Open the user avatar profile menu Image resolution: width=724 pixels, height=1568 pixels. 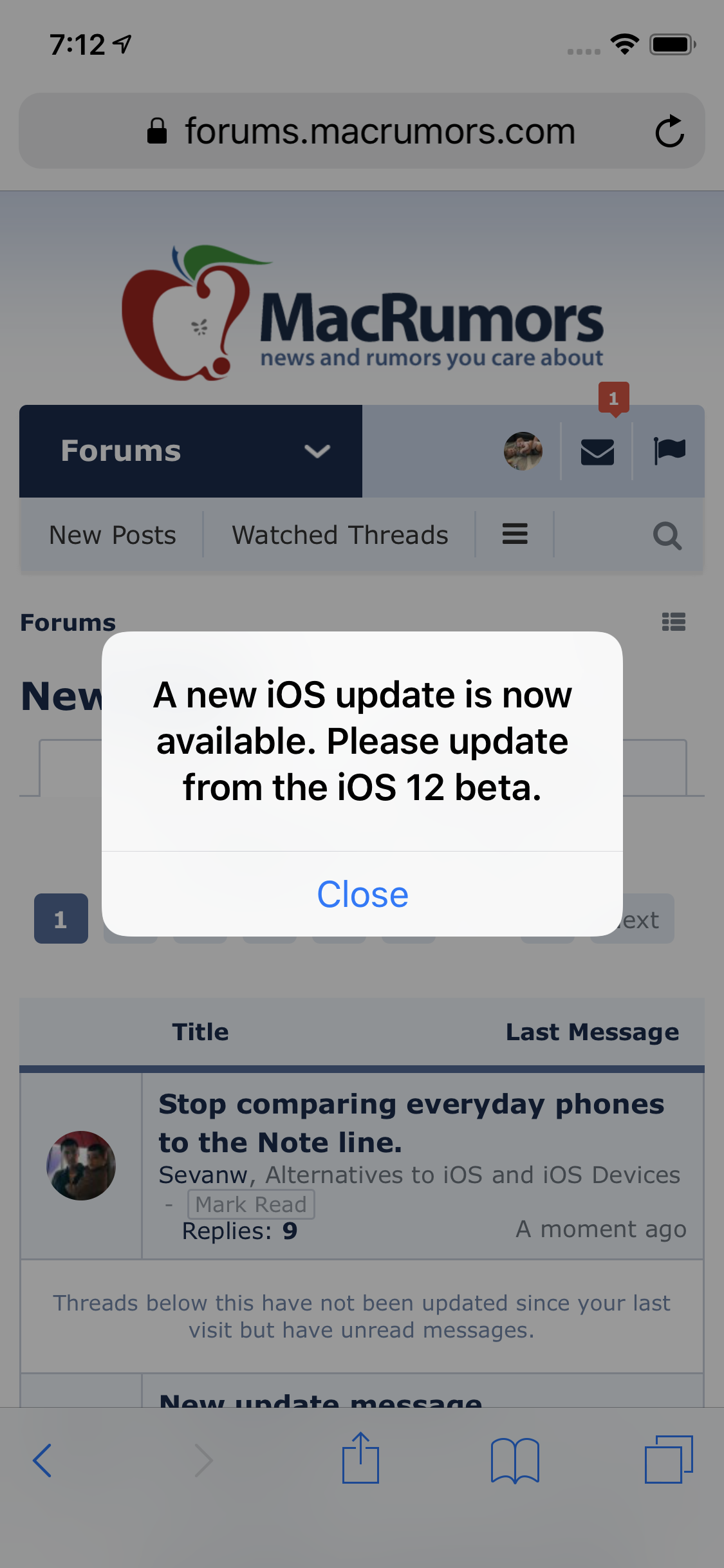pyautogui.click(x=523, y=451)
